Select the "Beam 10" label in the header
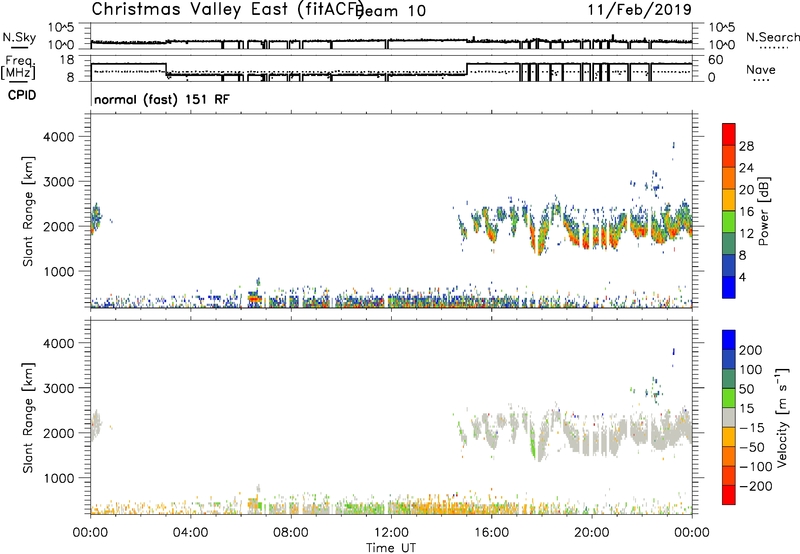Screen dimensions: 800x554 coord(392,11)
